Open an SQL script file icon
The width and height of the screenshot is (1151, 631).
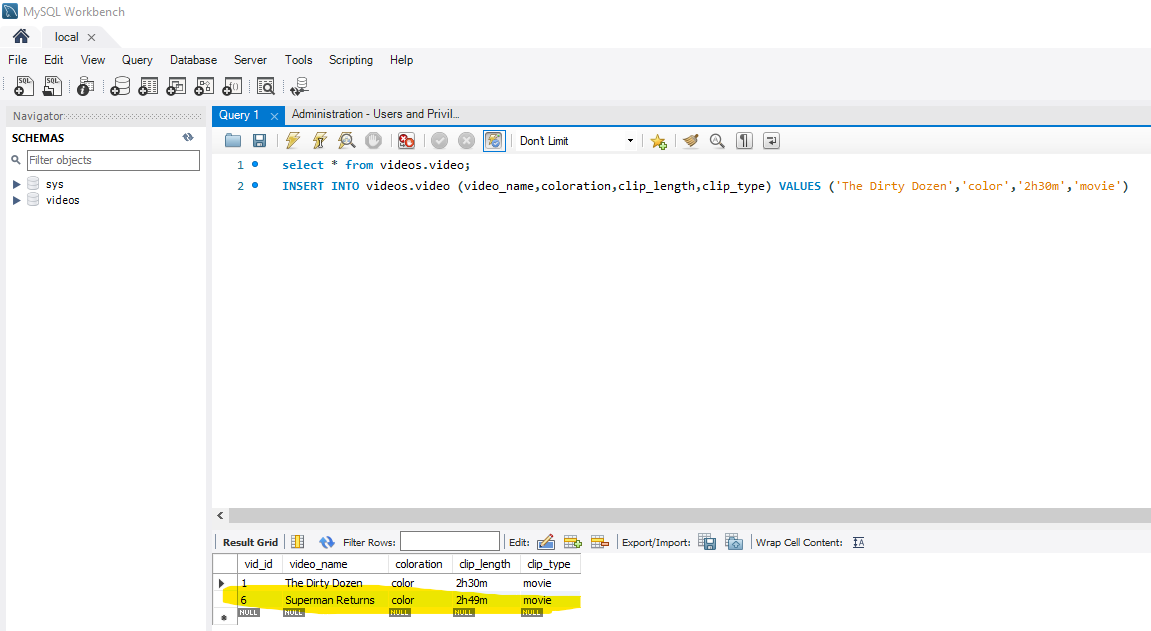point(52,87)
